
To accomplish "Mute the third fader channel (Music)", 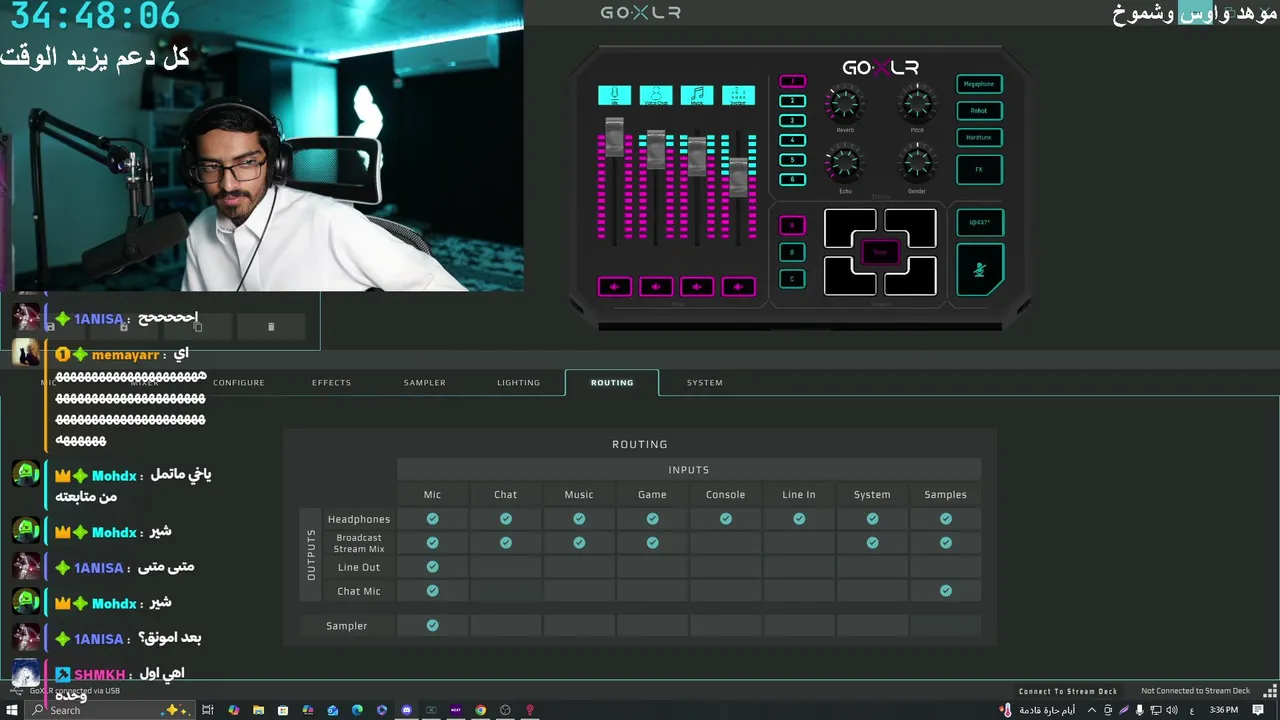I will click(697, 287).
